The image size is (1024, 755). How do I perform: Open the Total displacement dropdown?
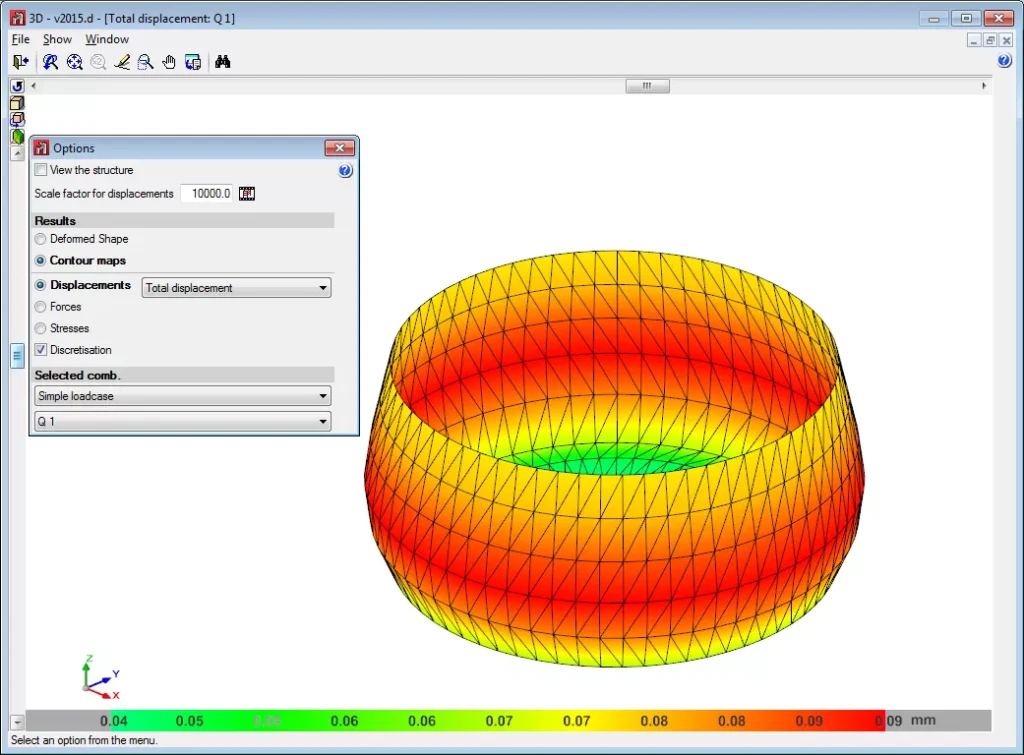(236, 288)
